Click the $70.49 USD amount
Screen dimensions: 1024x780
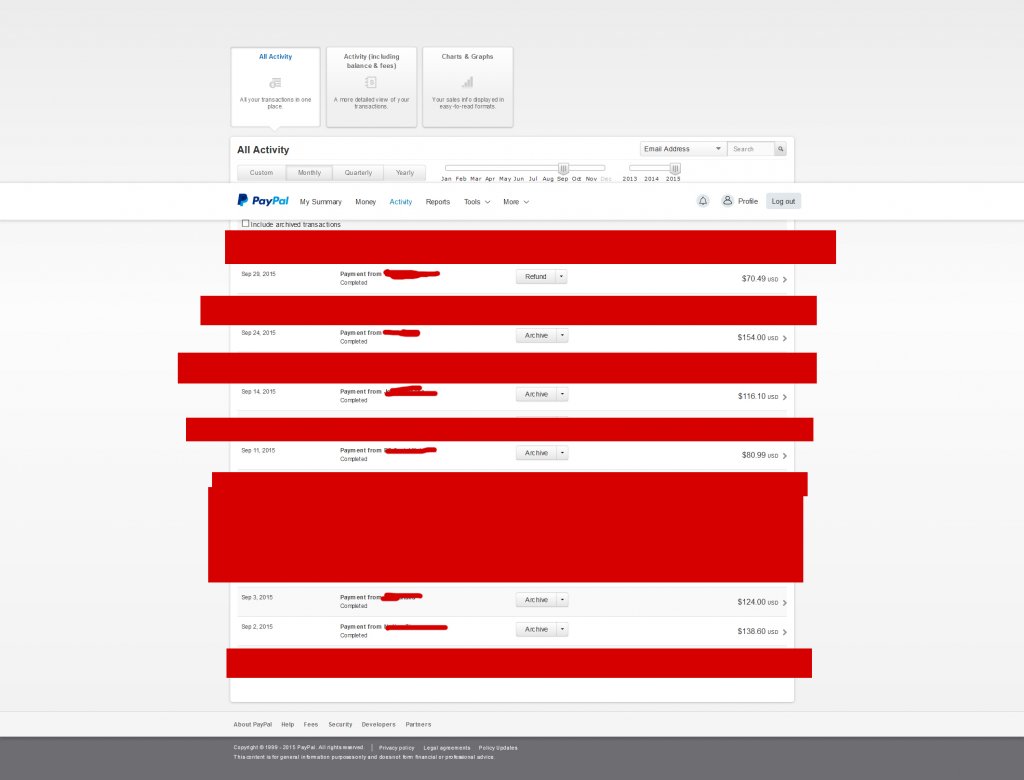coord(760,279)
